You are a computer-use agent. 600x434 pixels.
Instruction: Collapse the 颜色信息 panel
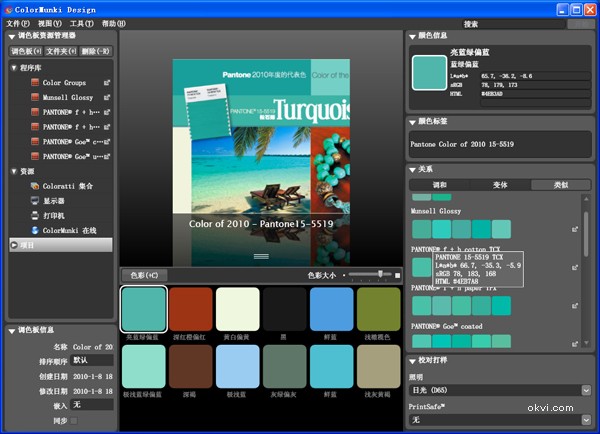[412, 37]
